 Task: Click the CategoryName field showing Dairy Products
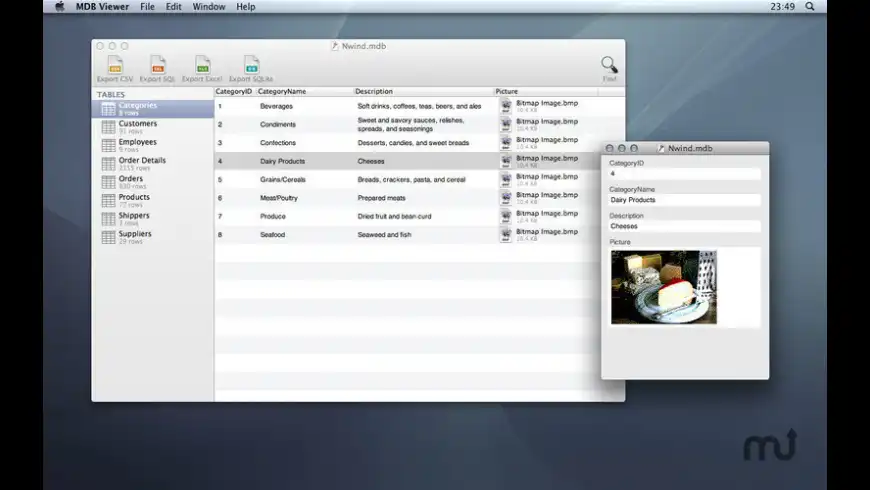click(x=684, y=200)
